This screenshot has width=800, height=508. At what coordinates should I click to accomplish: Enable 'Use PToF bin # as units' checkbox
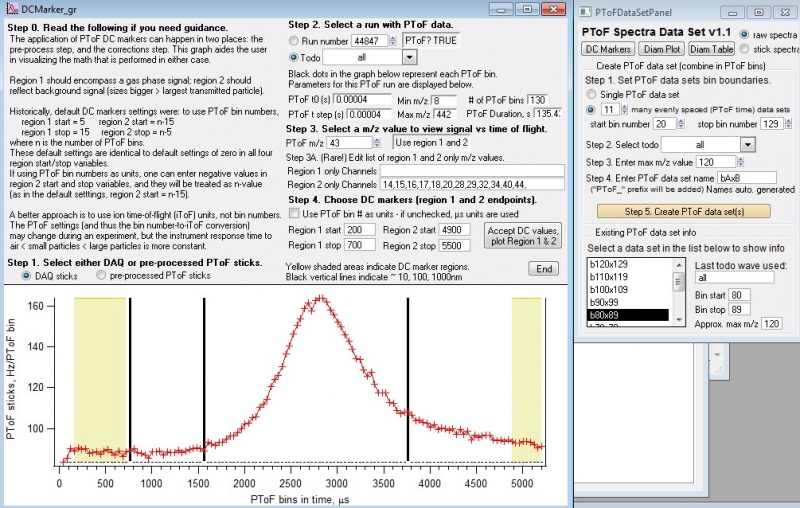click(294, 213)
